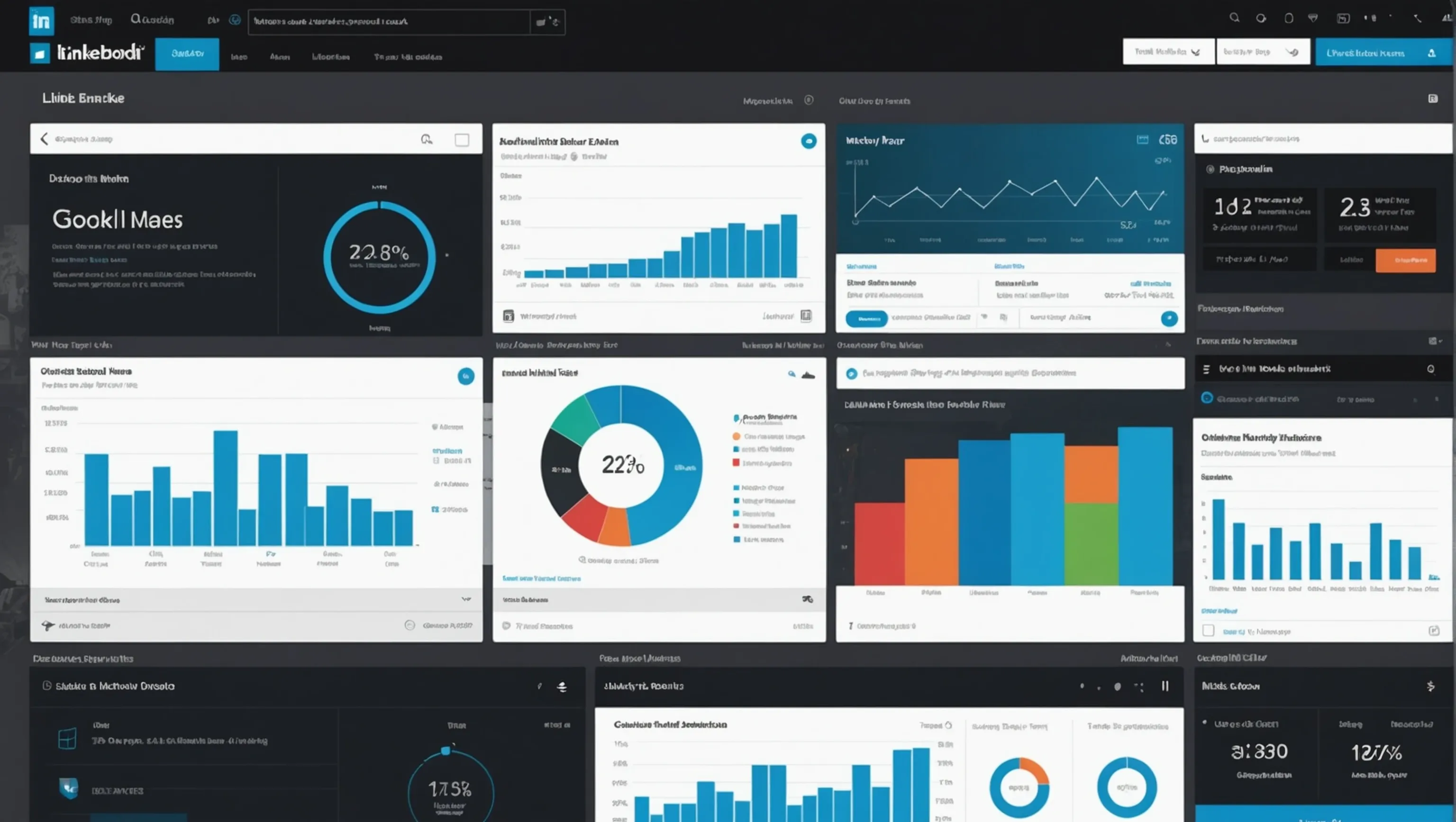Click the stacked layers icon in the bottom-left panel header
This screenshot has width=1456, height=822.
pyautogui.click(x=562, y=687)
